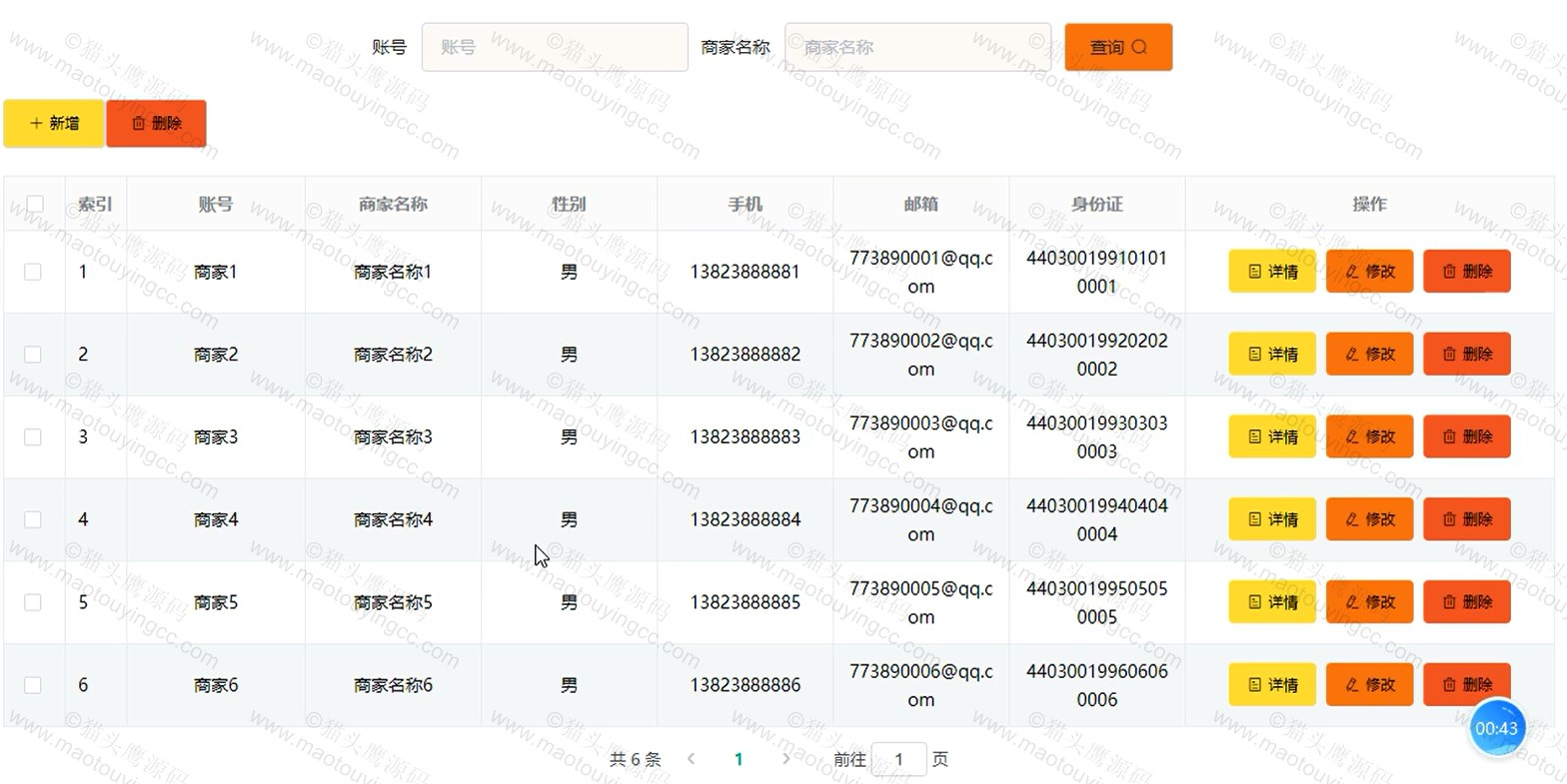Open 详情 for 商家1

pos(1272,272)
